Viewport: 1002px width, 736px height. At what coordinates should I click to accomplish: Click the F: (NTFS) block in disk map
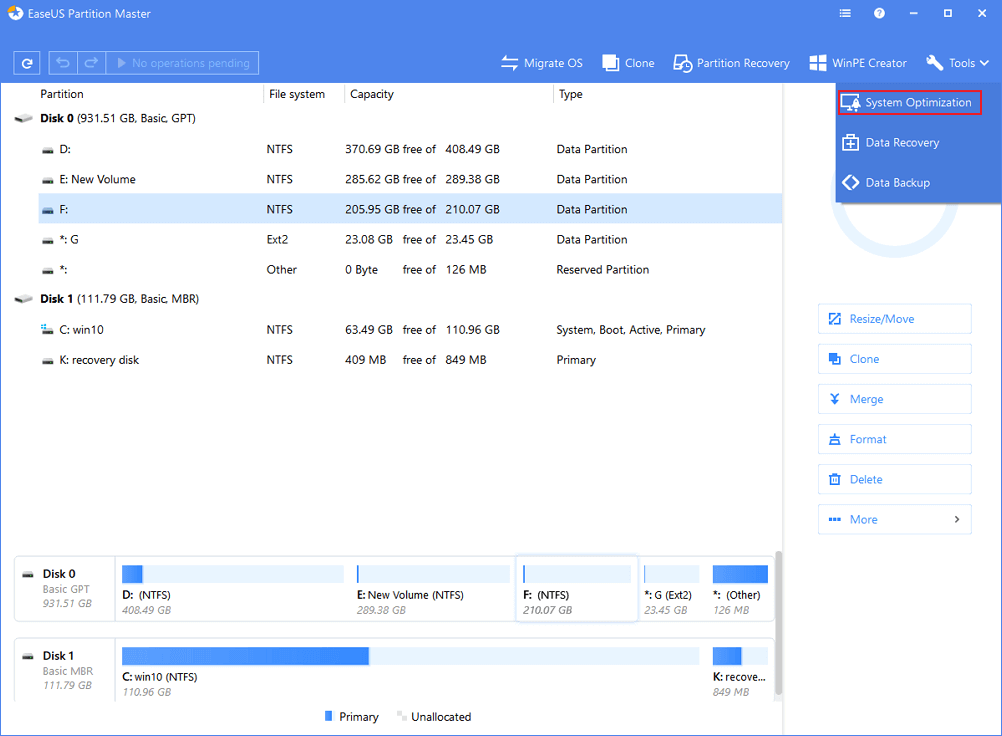(x=576, y=589)
